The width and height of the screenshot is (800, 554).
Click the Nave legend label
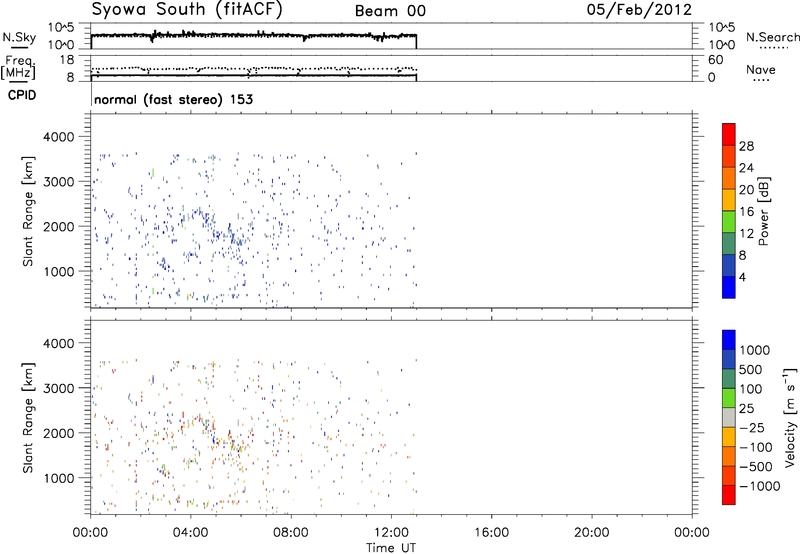click(761, 70)
